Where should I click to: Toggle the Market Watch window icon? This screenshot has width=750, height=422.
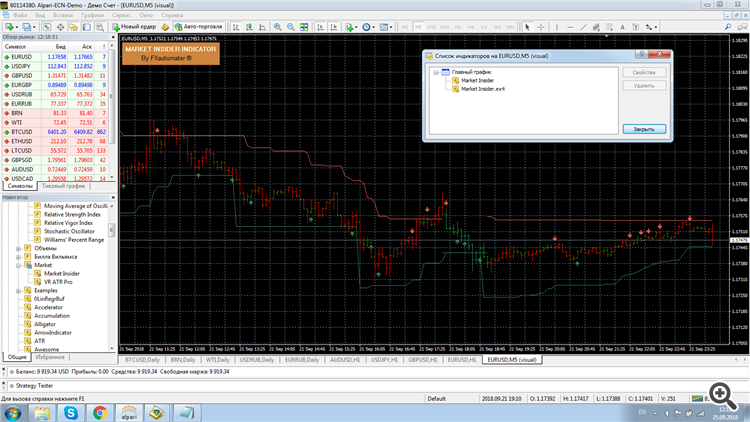pyautogui.click(x=47, y=27)
